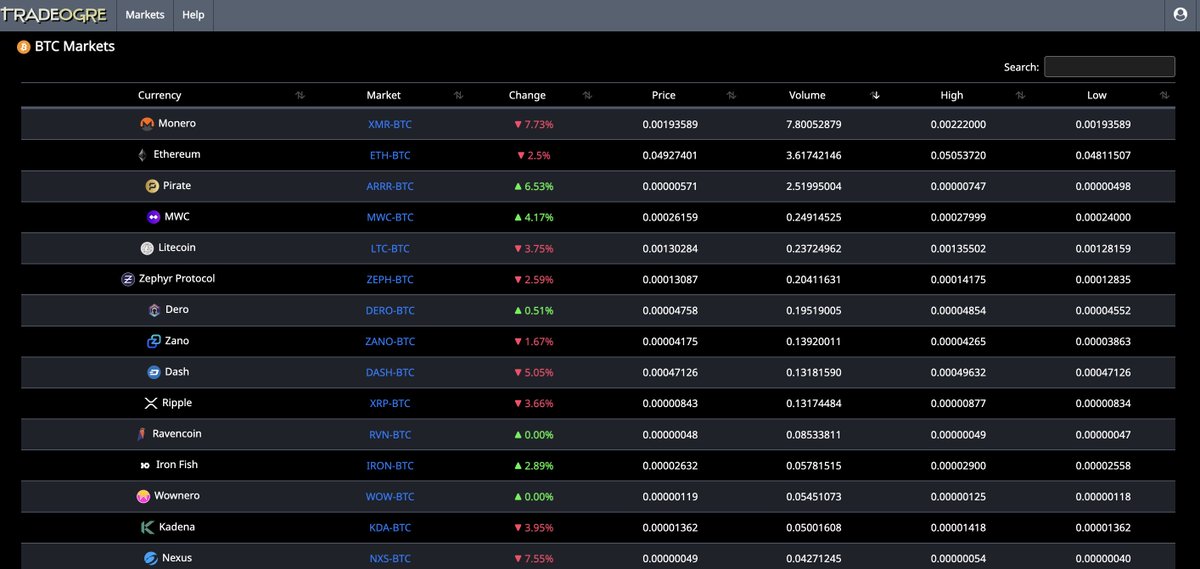Click the Wownero coin icon

[144, 496]
